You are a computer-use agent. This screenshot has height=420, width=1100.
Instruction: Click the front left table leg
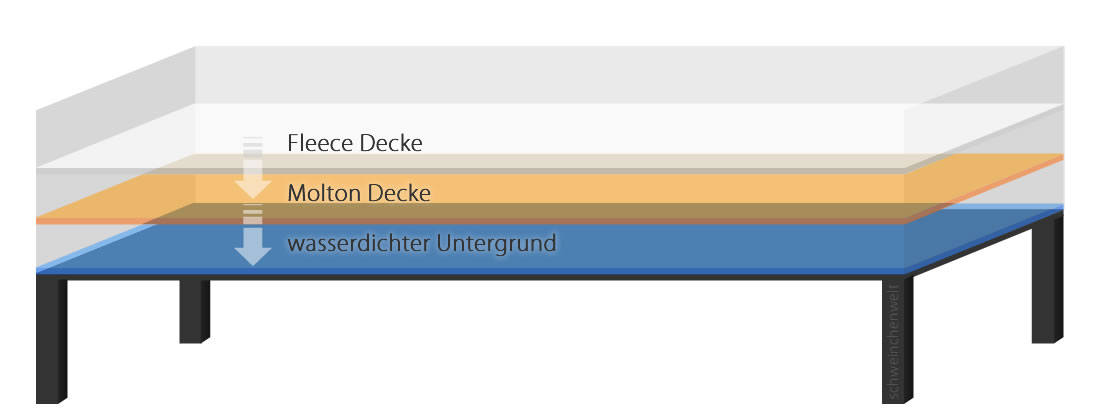click(51, 340)
